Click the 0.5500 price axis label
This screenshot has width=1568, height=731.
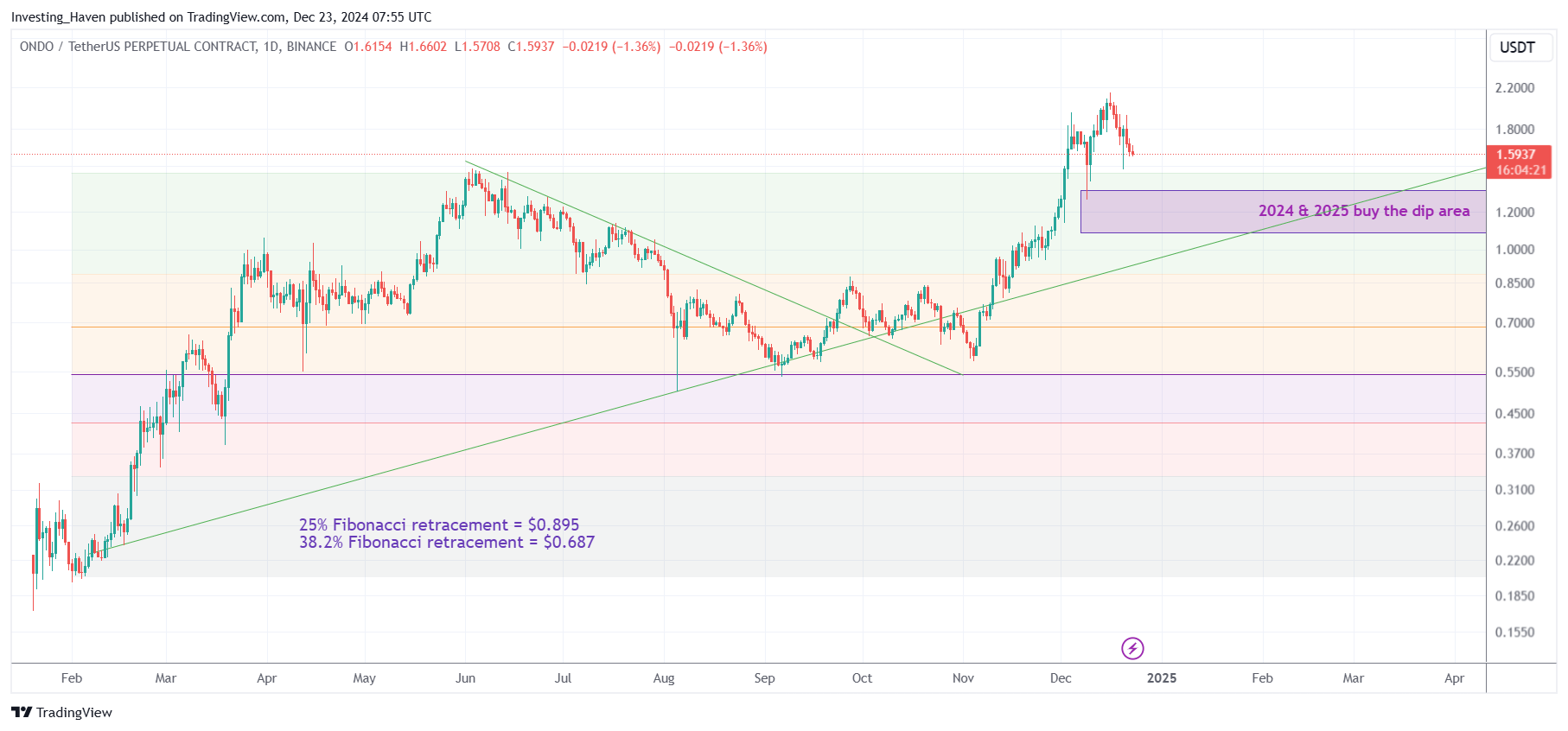pyautogui.click(x=1515, y=372)
